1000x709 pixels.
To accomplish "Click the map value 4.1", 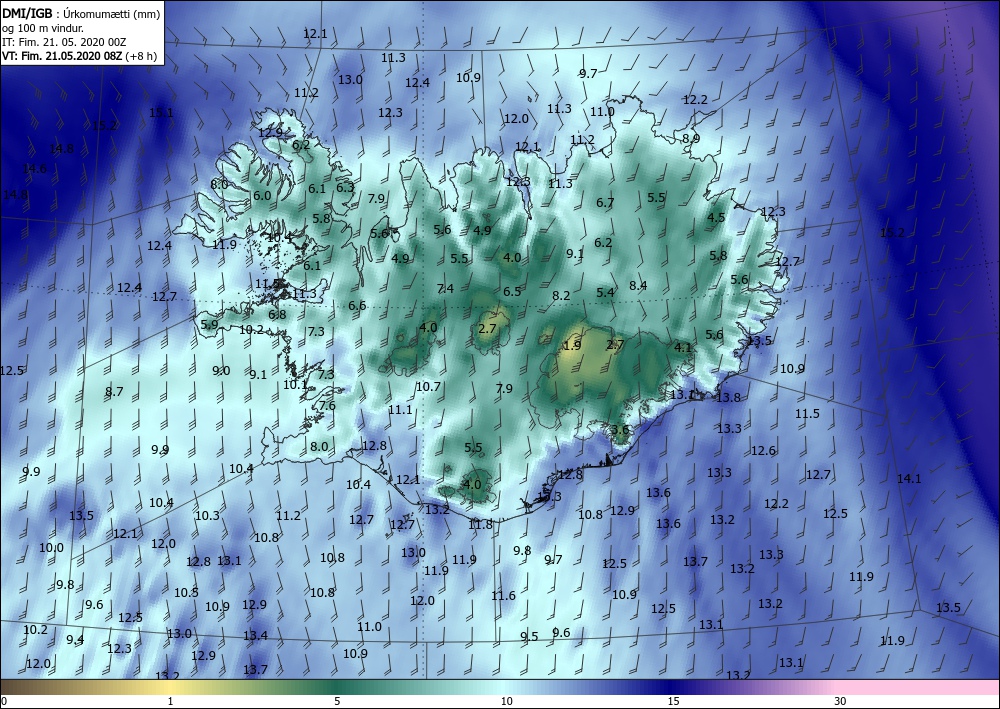I will pos(683,348).
